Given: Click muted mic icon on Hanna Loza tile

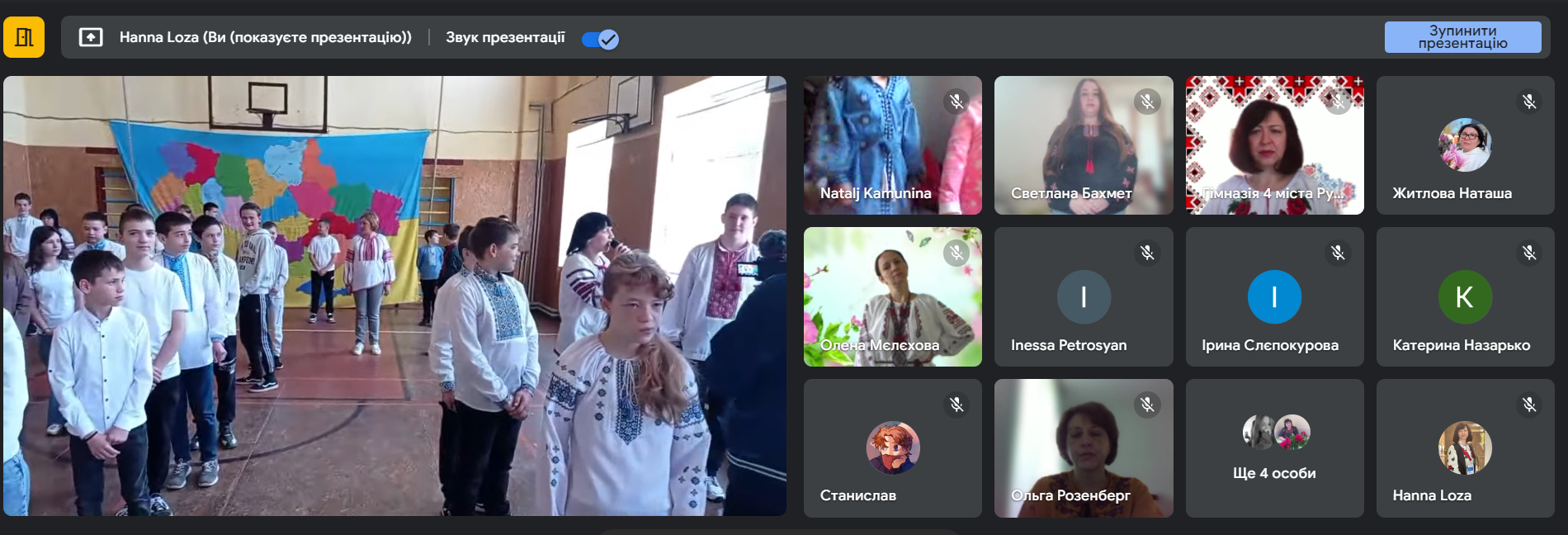Looking at the screenshot, I should (x=1529, y=405).
